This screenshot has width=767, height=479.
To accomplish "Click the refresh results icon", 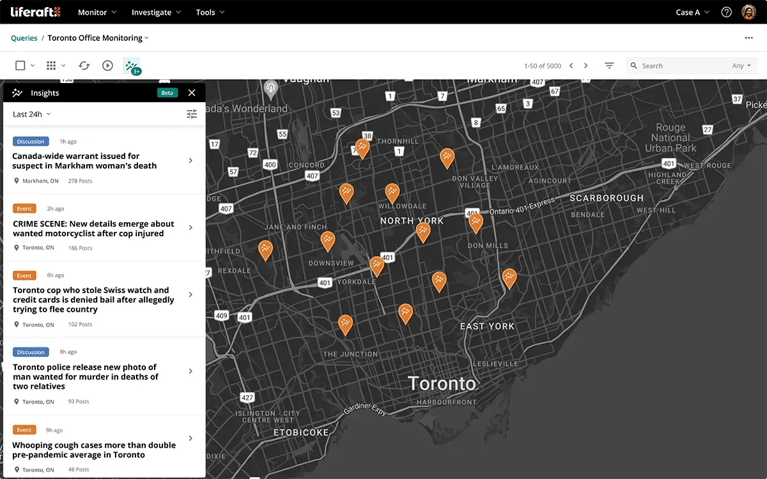I will [84, 66].
